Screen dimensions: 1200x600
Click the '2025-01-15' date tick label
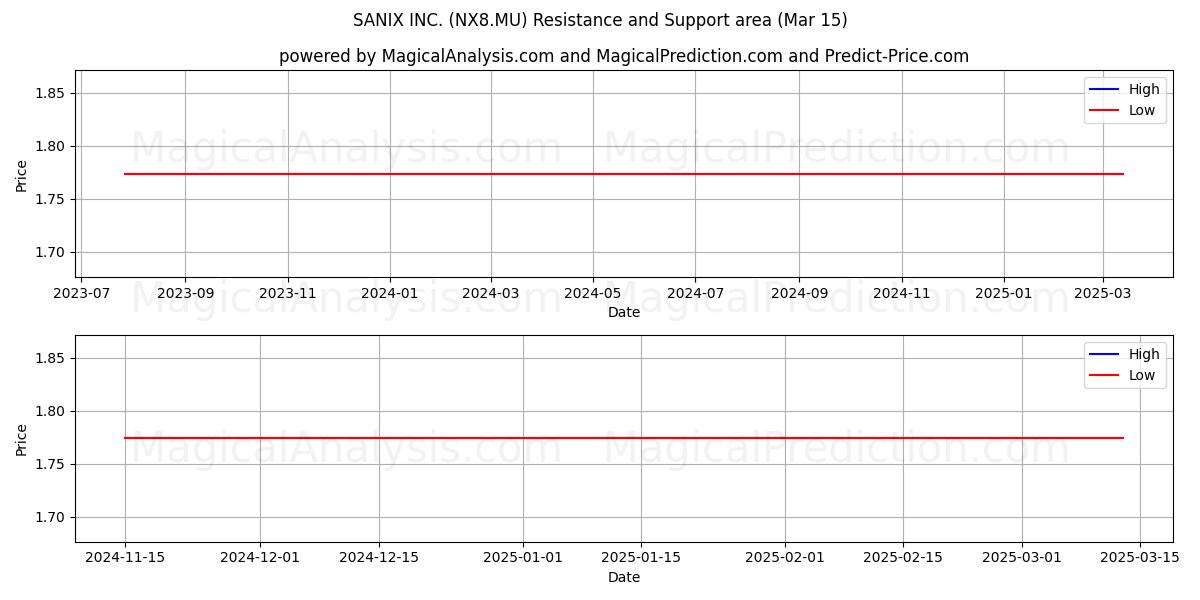641,558
